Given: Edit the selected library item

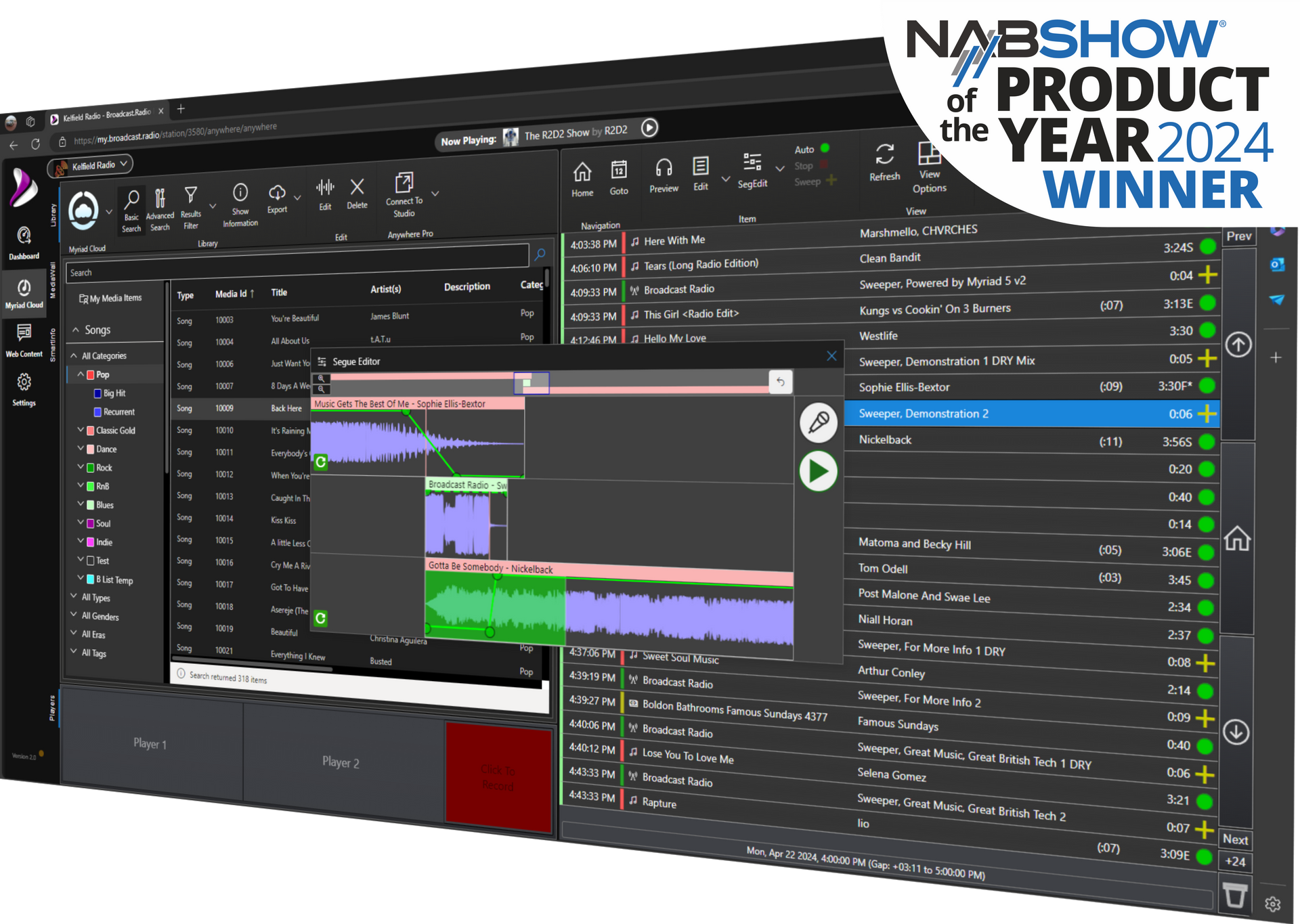Looking at the screenshot, I should coord(325,195).
